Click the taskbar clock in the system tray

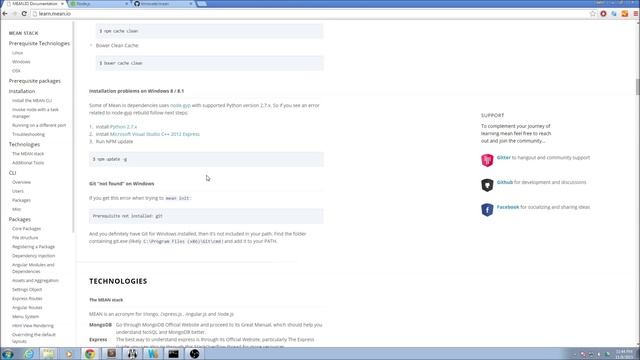(624, 354)
